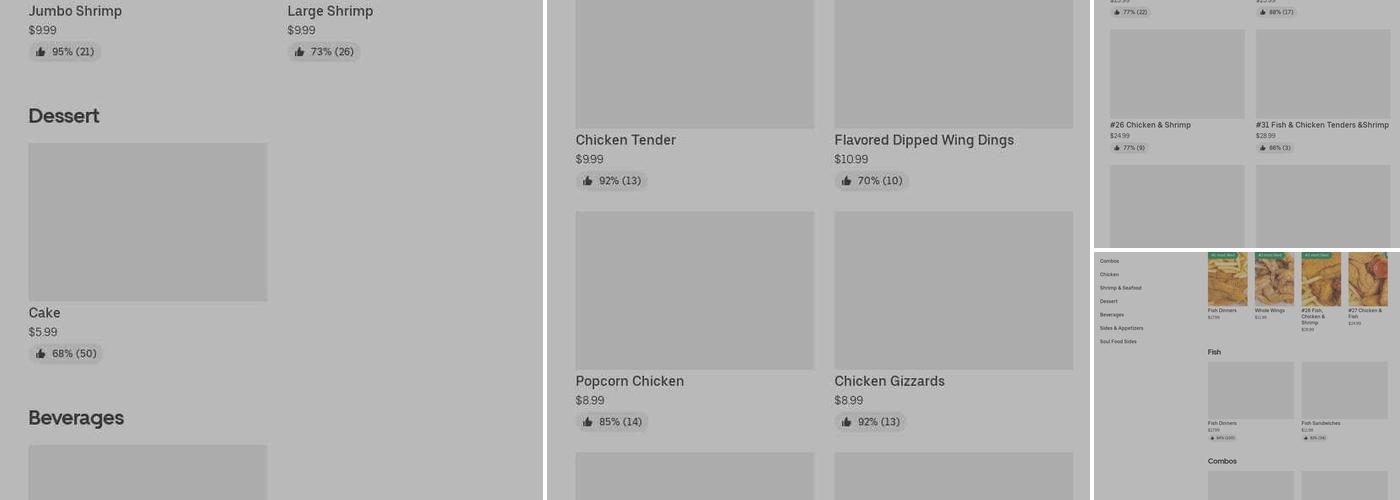Open the Beverages category in sidebar
This screenshot has height=500, width=1400.
(1112, 315)
